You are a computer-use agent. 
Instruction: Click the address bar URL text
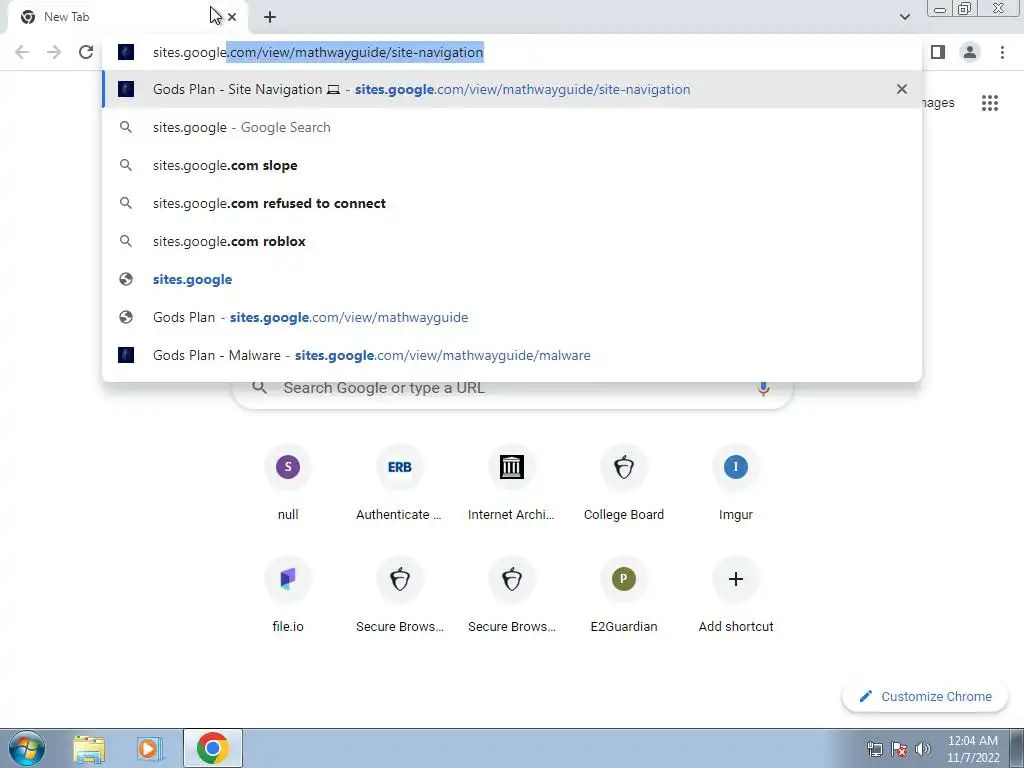click(x=318, y=52)
